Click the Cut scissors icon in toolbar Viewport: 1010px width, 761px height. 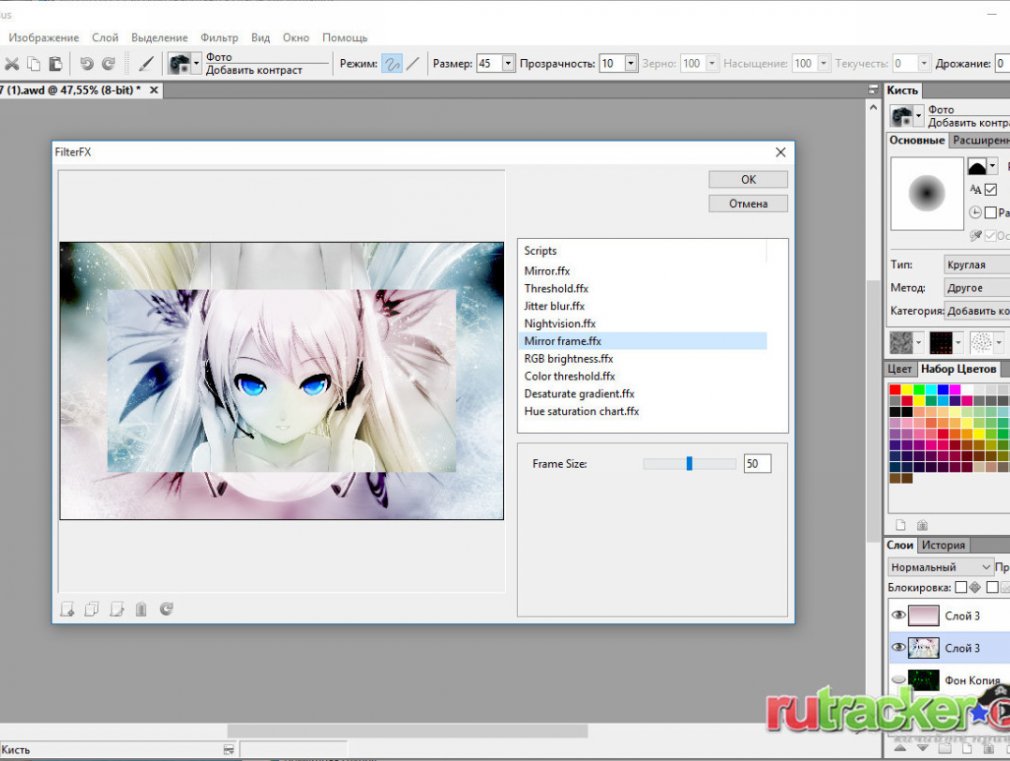tap(12, 63)
